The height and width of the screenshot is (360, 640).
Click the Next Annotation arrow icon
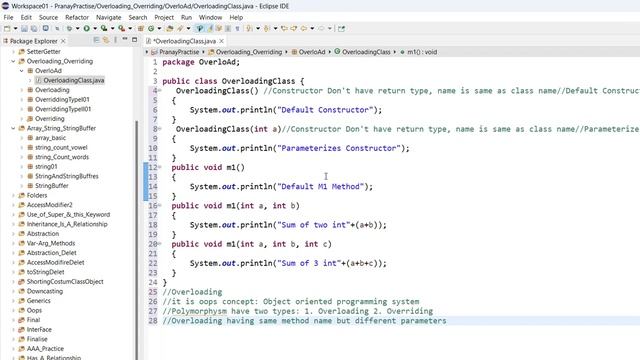[249, 29]
